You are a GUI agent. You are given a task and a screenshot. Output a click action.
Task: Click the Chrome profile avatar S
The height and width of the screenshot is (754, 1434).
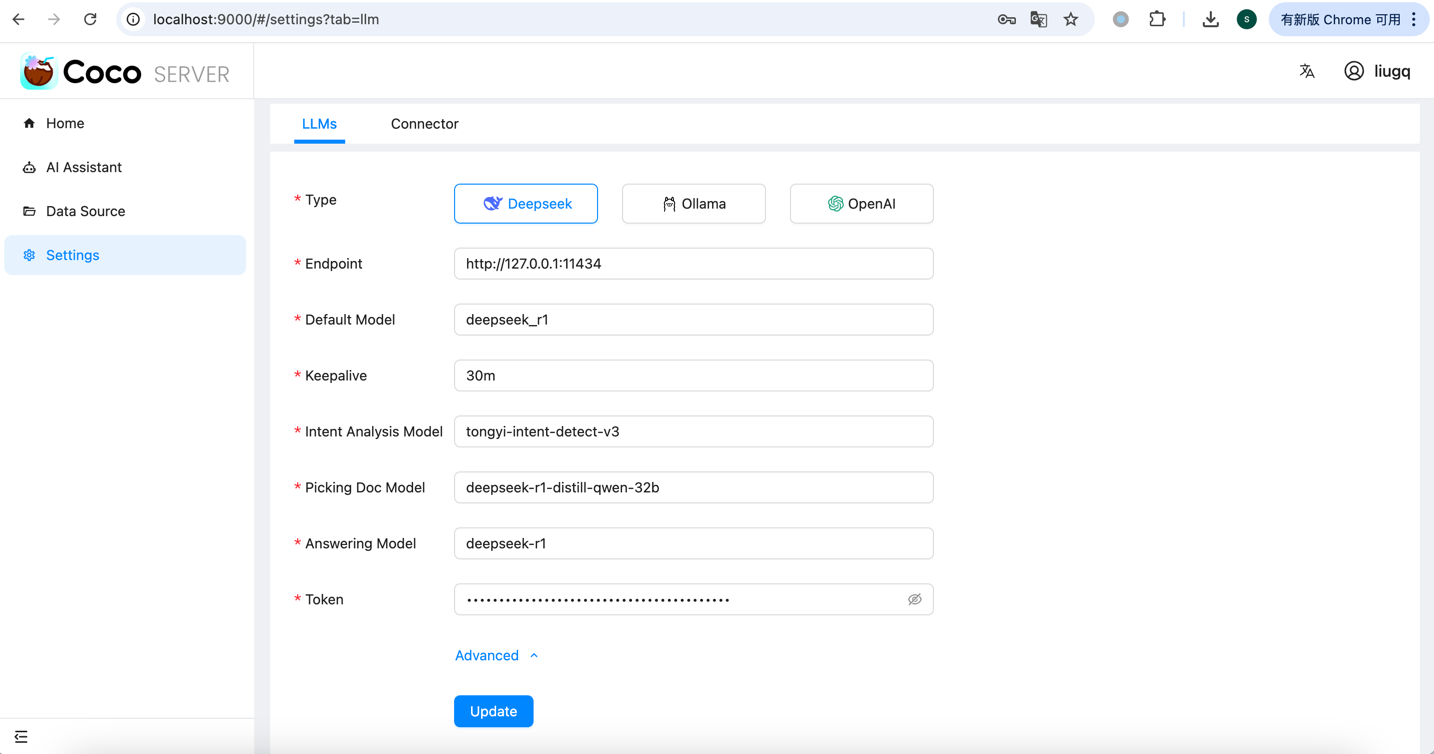[x=1246, y=19]
